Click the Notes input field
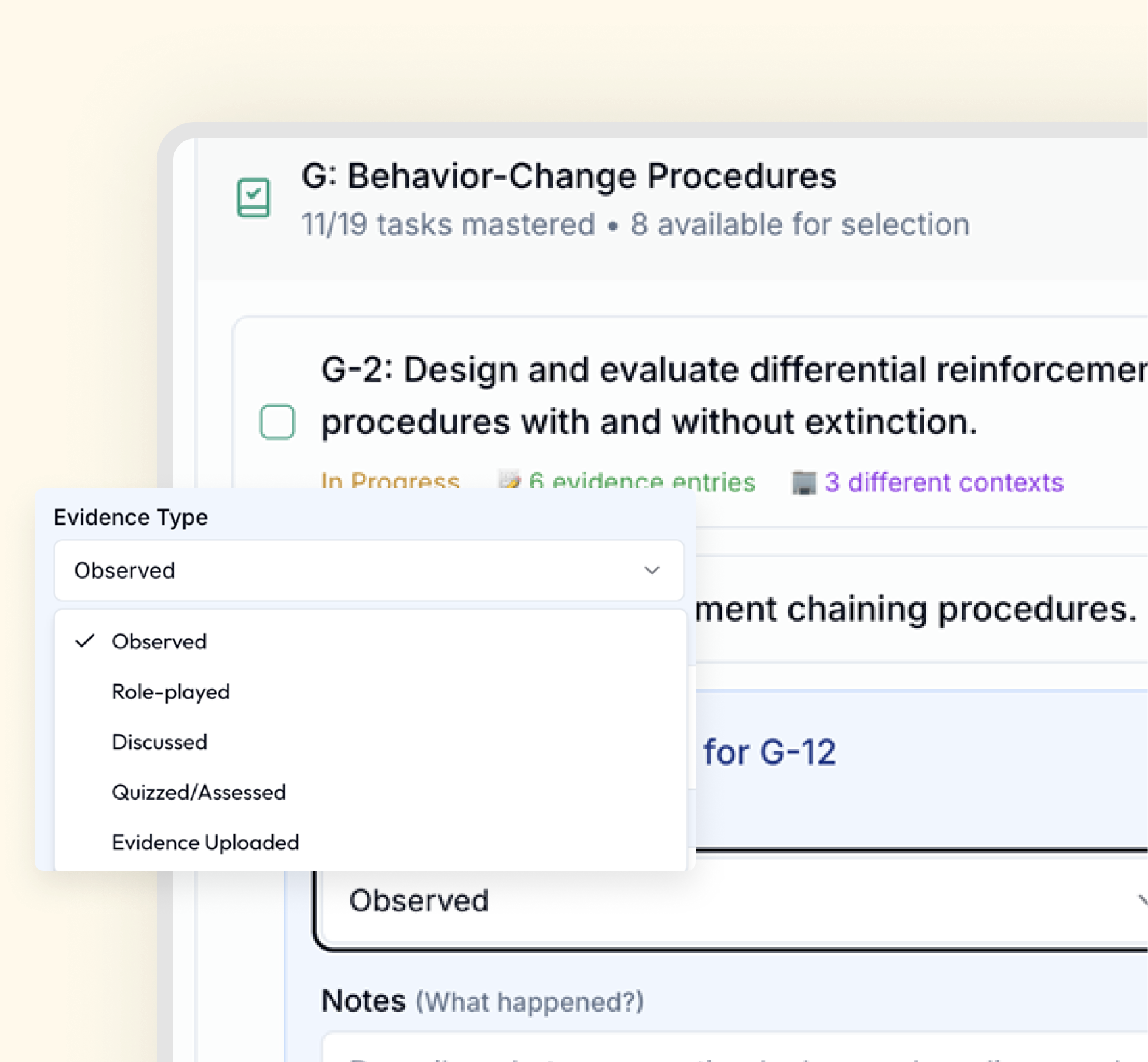Screen dimensions: 1148x1062 [699, 1050]
